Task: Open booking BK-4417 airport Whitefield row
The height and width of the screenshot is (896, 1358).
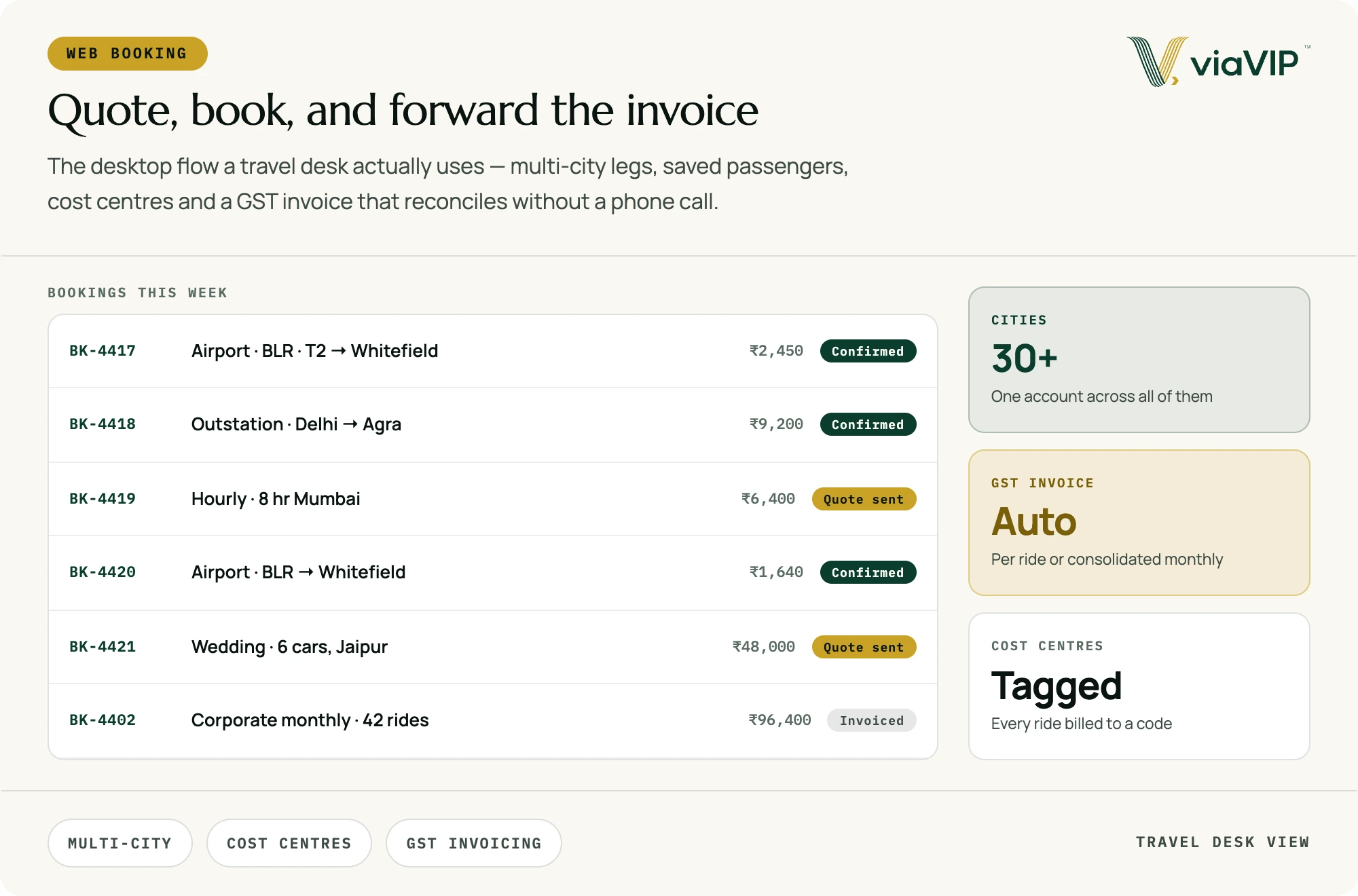Action: 493,351
